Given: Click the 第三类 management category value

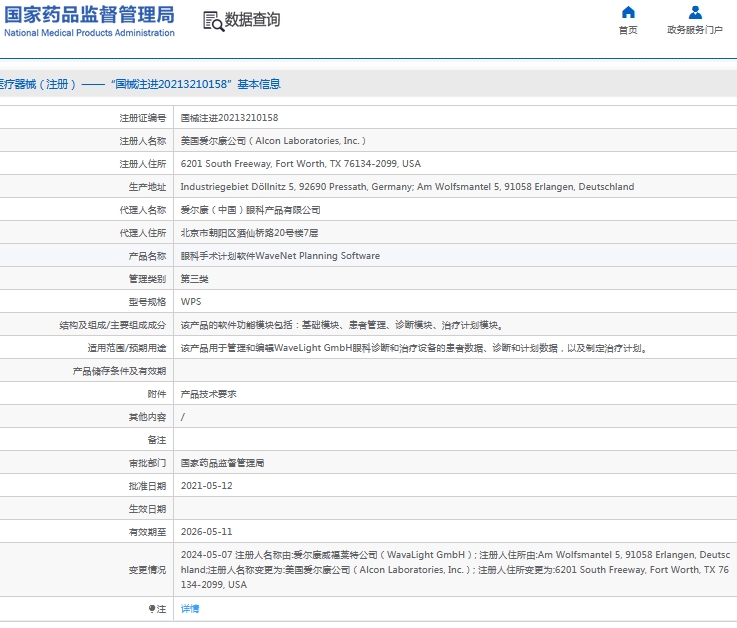Looking at the screenshot, I should coord(195,279).
